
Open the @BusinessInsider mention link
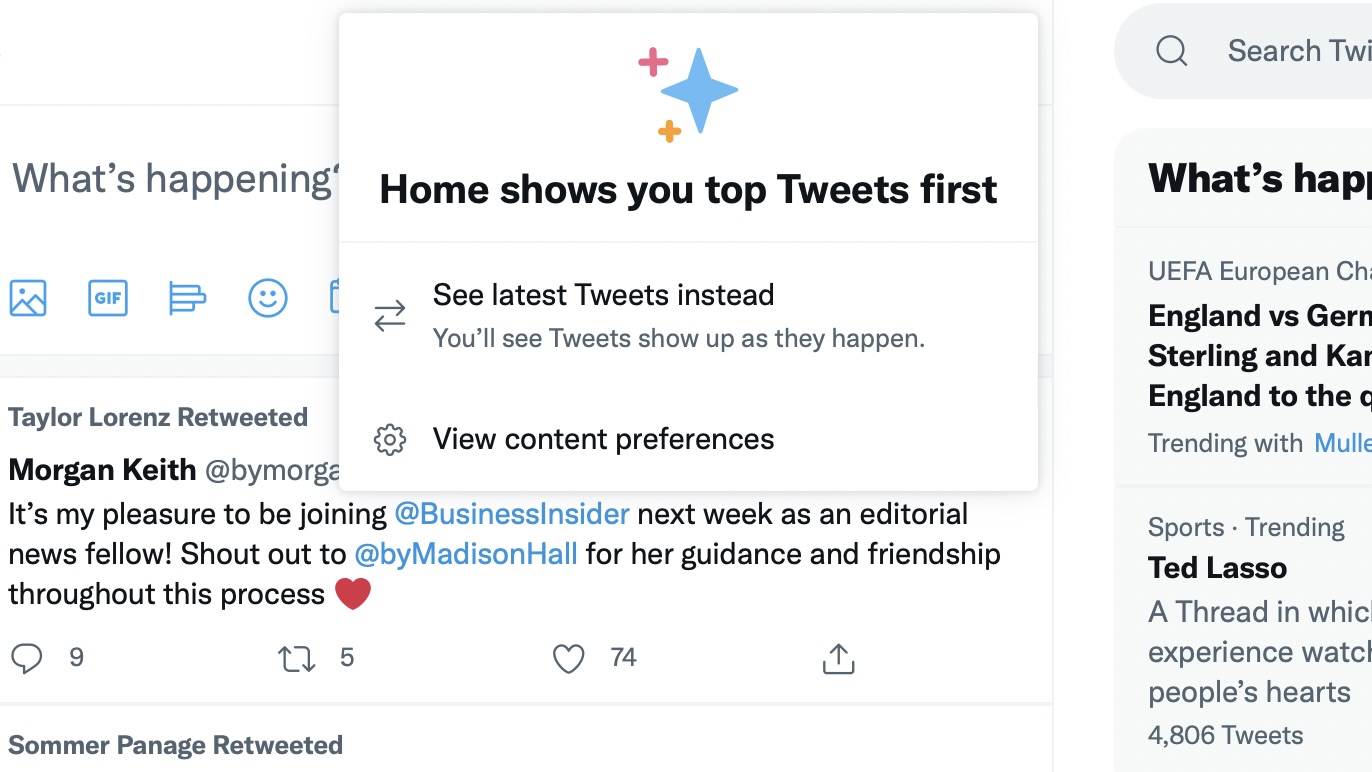click(x=512, y=514)
